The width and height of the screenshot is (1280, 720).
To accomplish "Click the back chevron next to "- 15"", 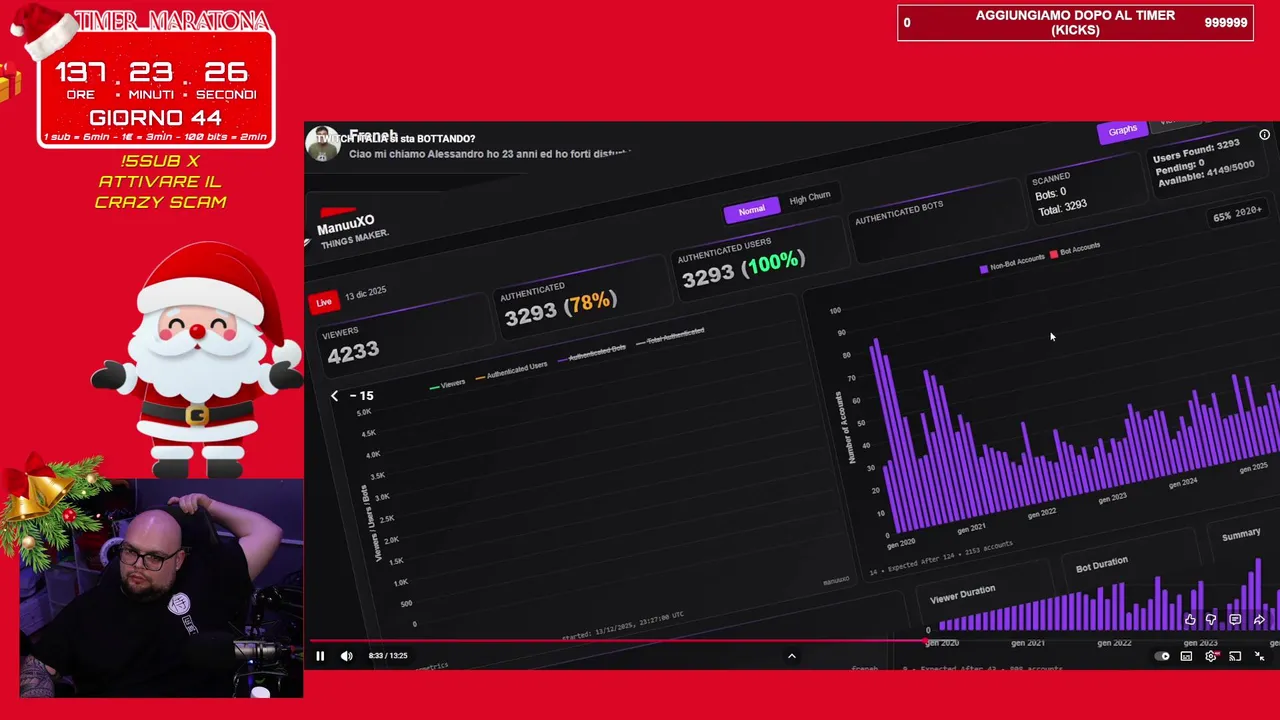I will click(x=335, y=396).
